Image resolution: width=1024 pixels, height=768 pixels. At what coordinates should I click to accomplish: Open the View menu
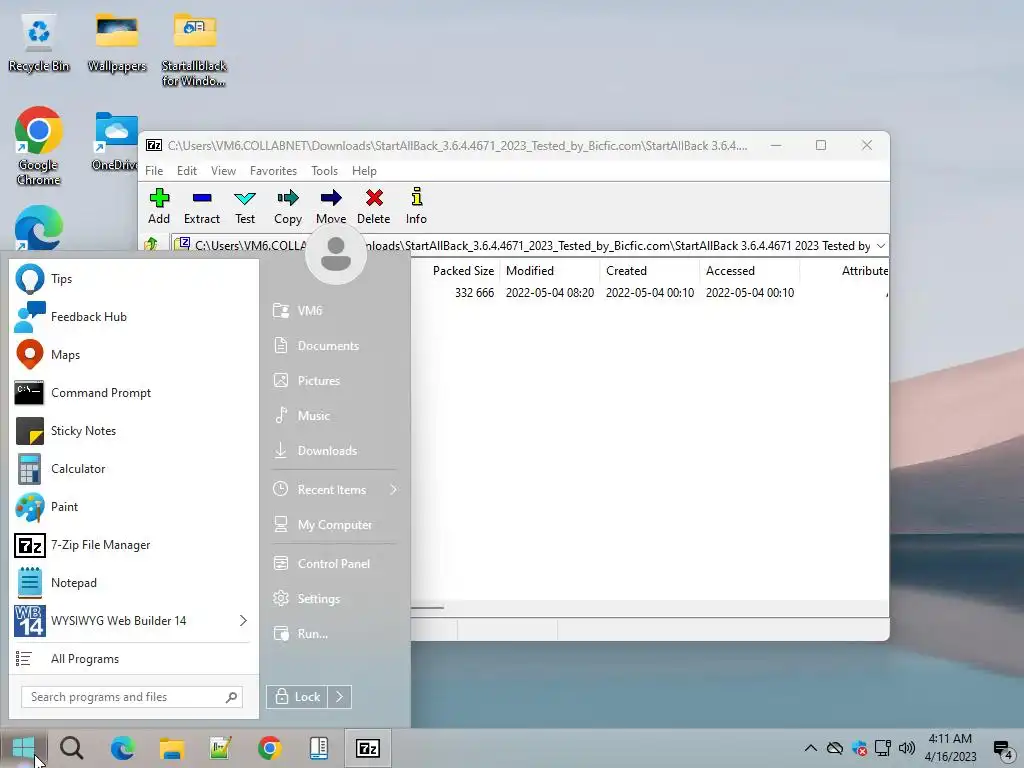tap(223, 170)
